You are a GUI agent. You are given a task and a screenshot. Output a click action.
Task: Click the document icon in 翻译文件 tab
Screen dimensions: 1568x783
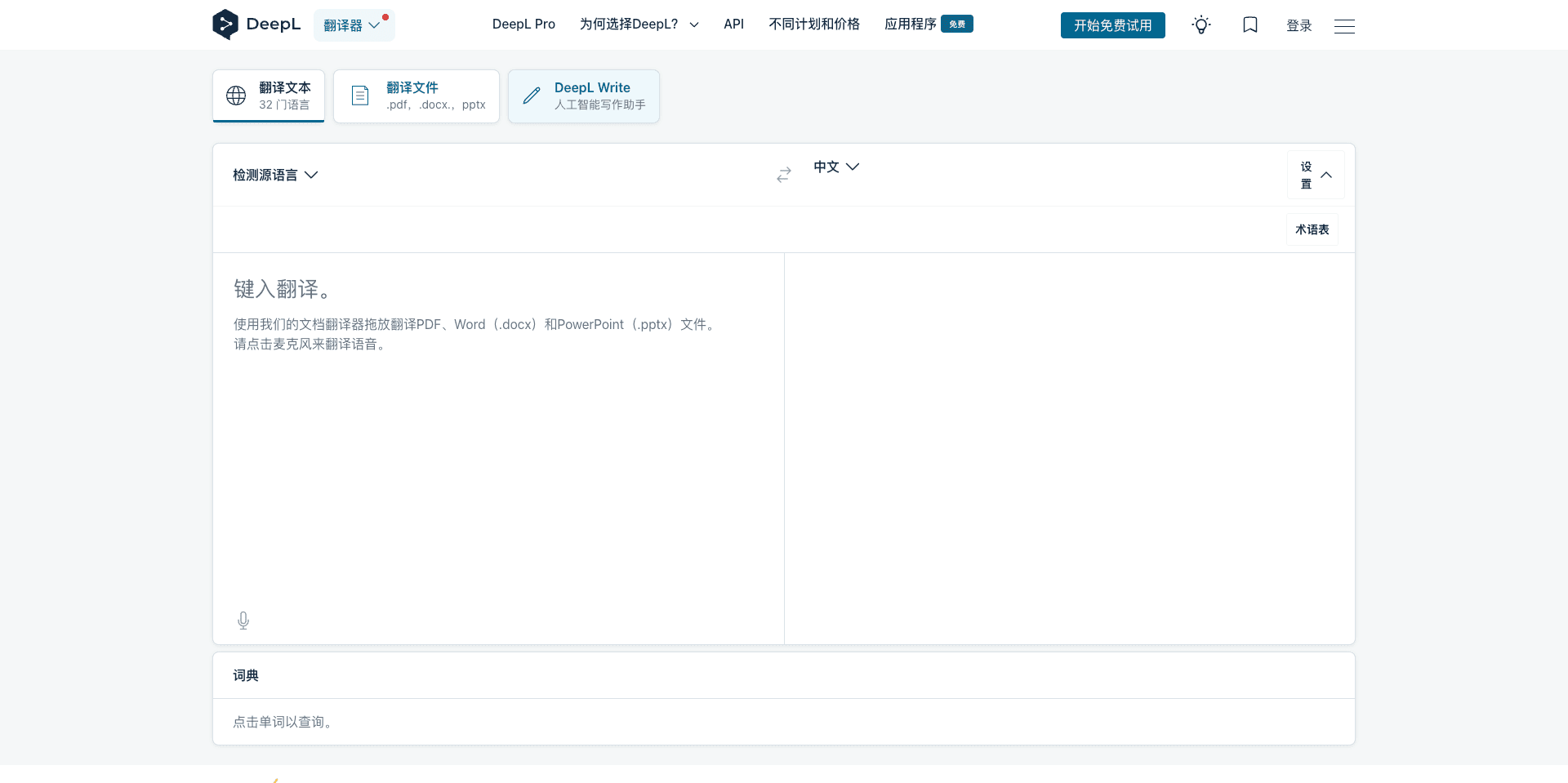pos(360,96)
